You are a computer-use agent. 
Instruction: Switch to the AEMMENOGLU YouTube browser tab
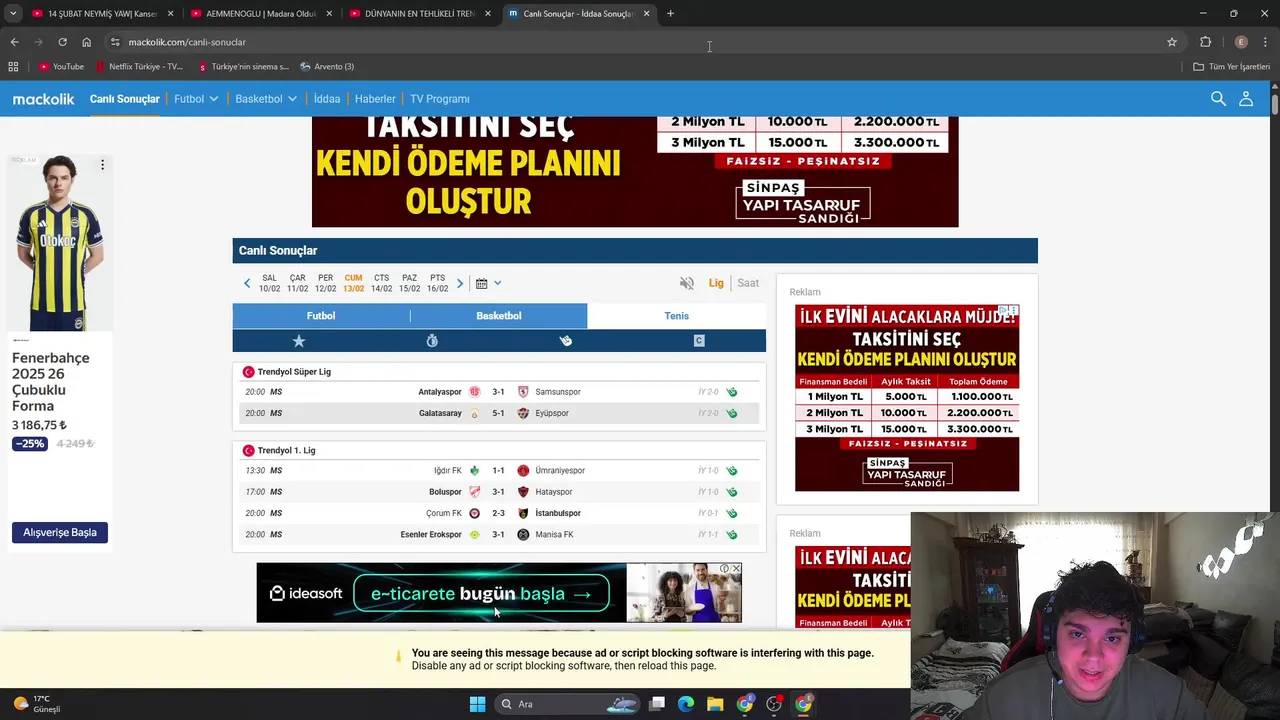coord(262,14)
